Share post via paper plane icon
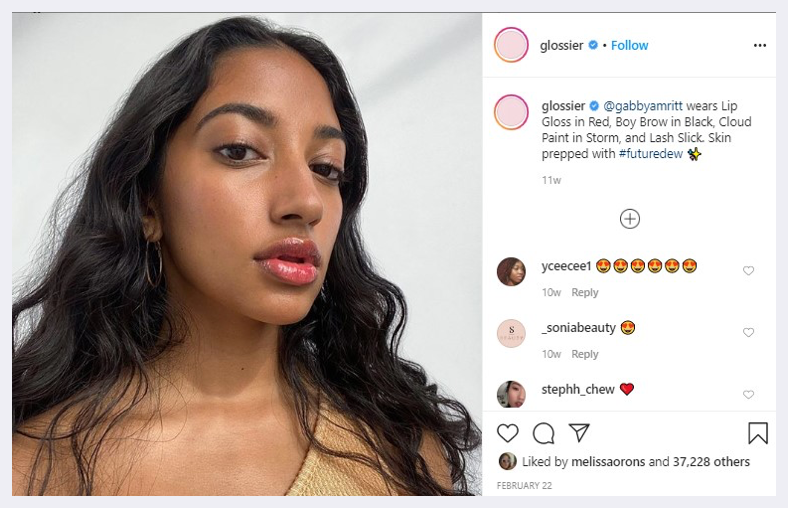788x508 pixels. (x=579, y=433)
